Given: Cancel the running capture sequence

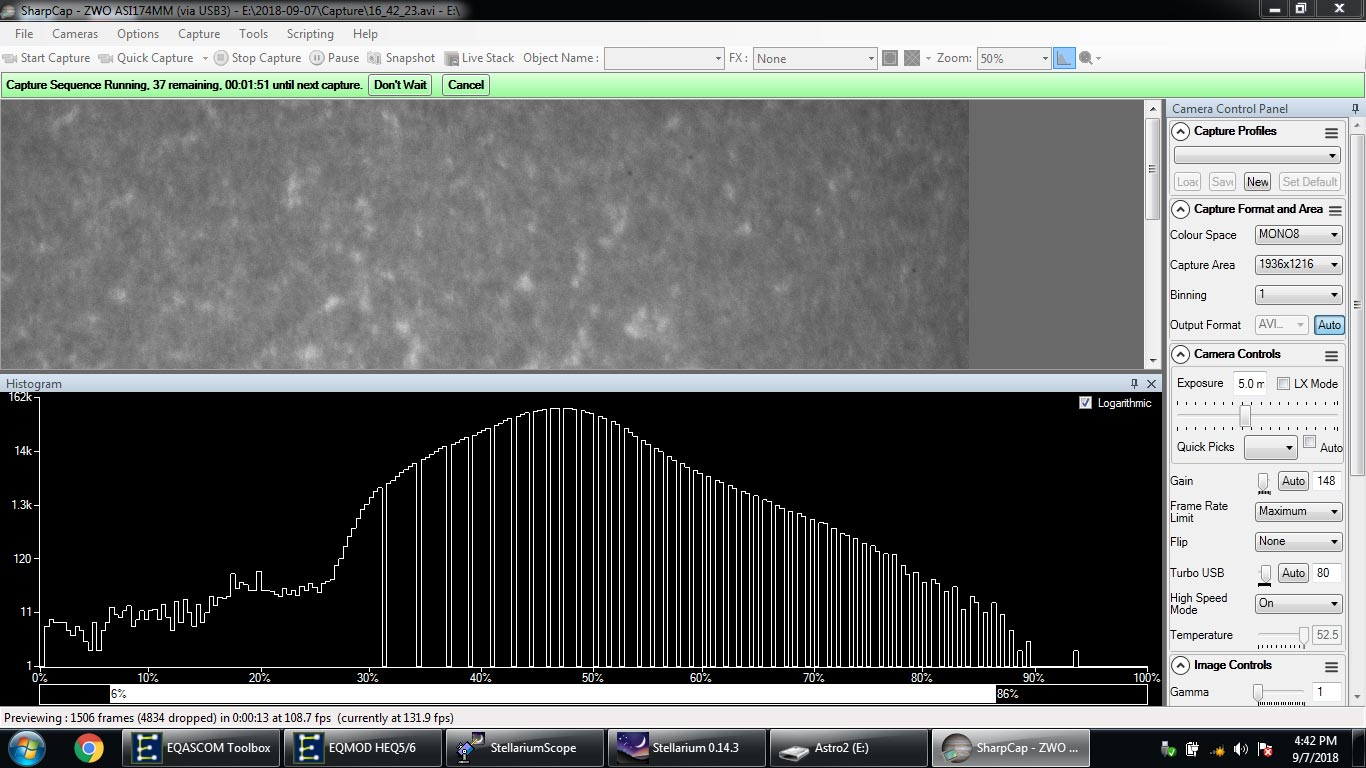Looking at the screenshot, I should click(466, 85).
